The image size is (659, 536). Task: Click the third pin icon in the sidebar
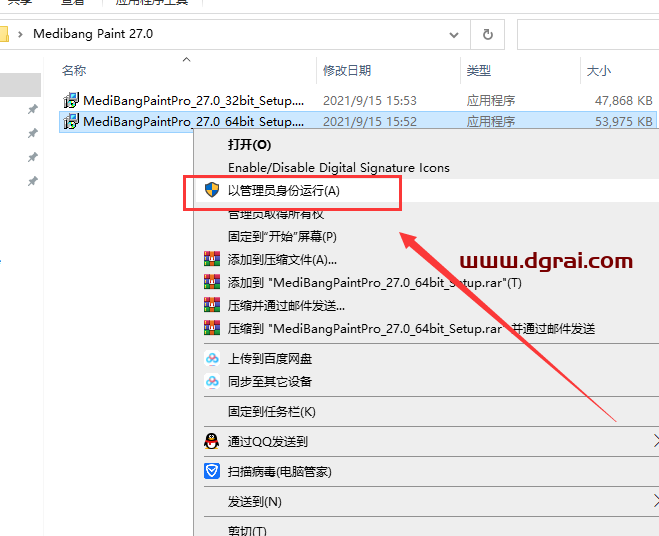pyautogui.click(x=32, y=157)
